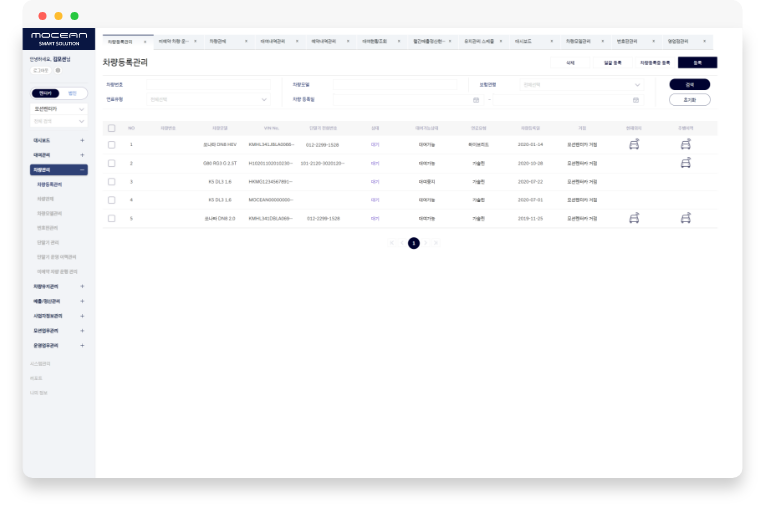Viewport: 765px width, 511px height.
Task: Switch sidebar toggle to 법인
Action: (x=72, y=93)
